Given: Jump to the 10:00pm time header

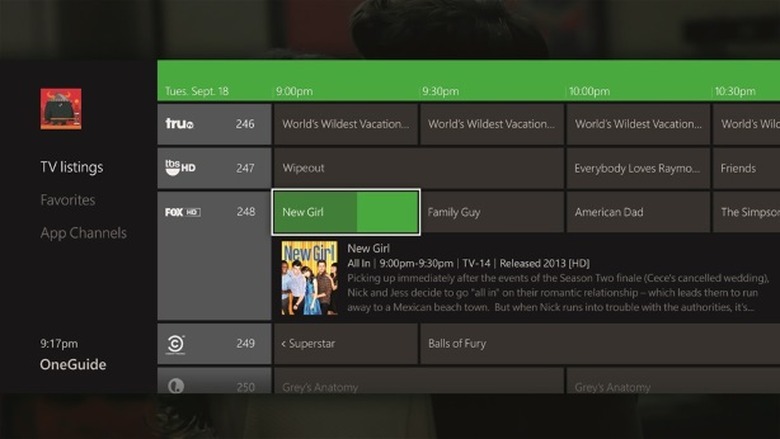Looking at the screenshot, I should pos(588,91).
